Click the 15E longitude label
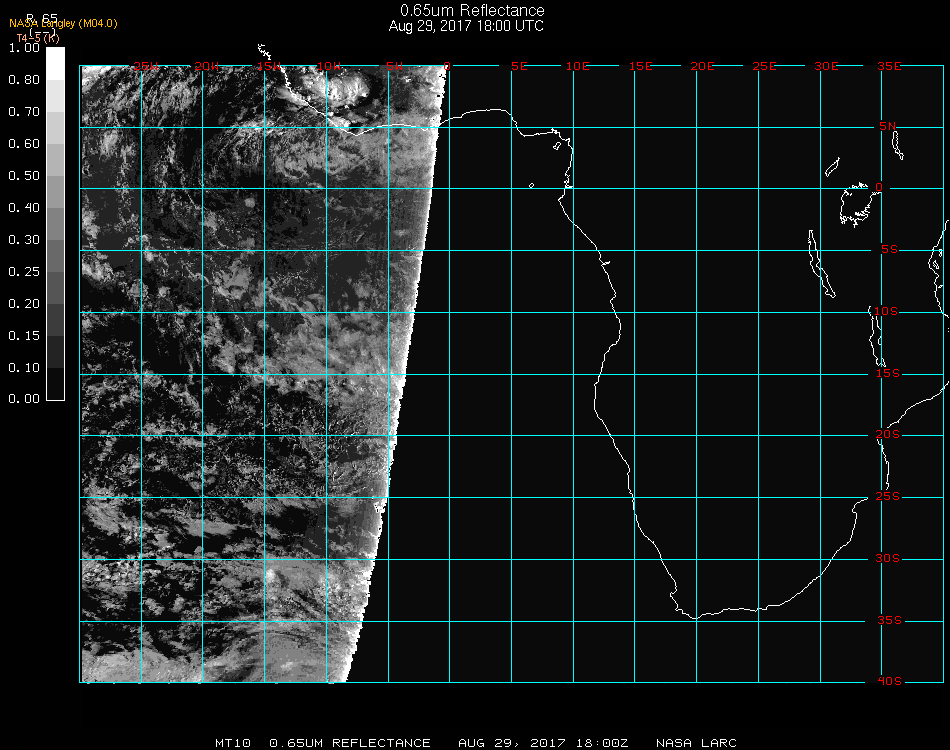Viewport: 950px width, 750px height. tap(640, 67)
